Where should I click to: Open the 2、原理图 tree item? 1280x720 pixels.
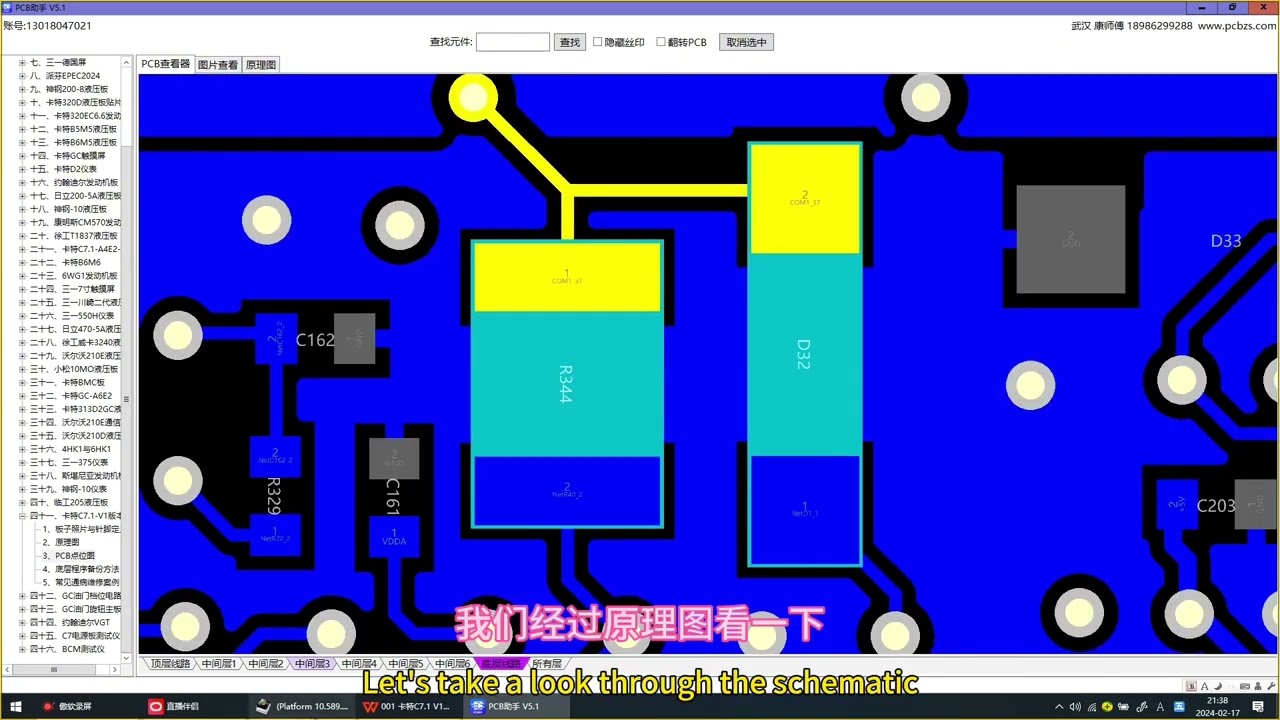[60, 542]
